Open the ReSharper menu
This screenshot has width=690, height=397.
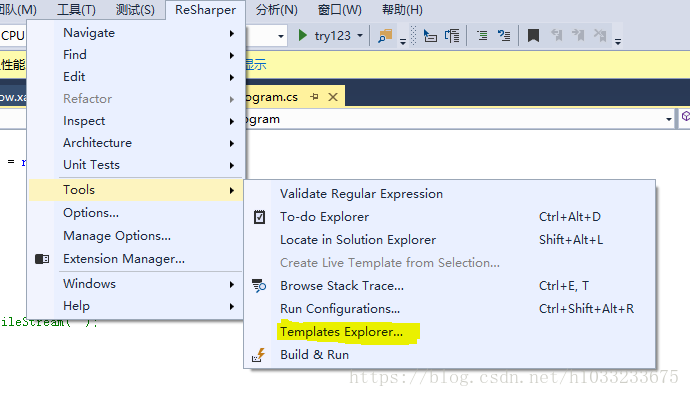tap(205, 10)
